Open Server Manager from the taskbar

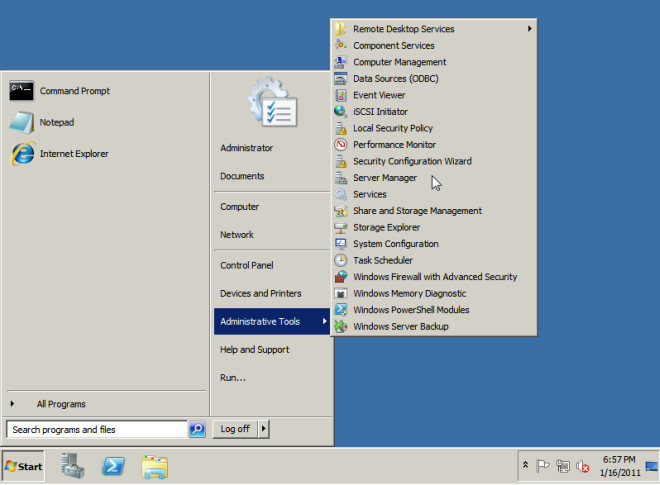(x=73, y=466)
